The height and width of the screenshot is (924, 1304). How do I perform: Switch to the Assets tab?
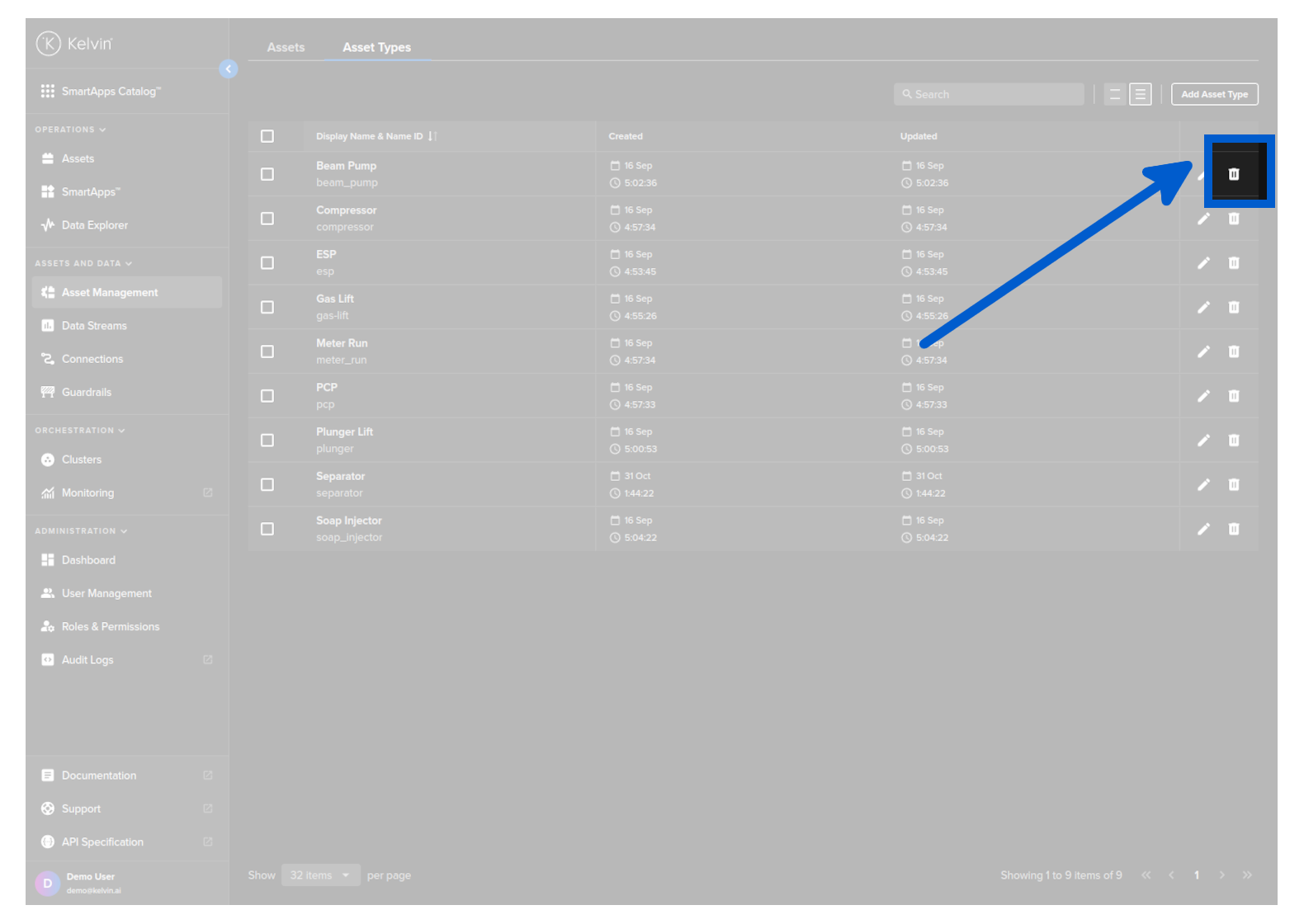coord(286,48)
